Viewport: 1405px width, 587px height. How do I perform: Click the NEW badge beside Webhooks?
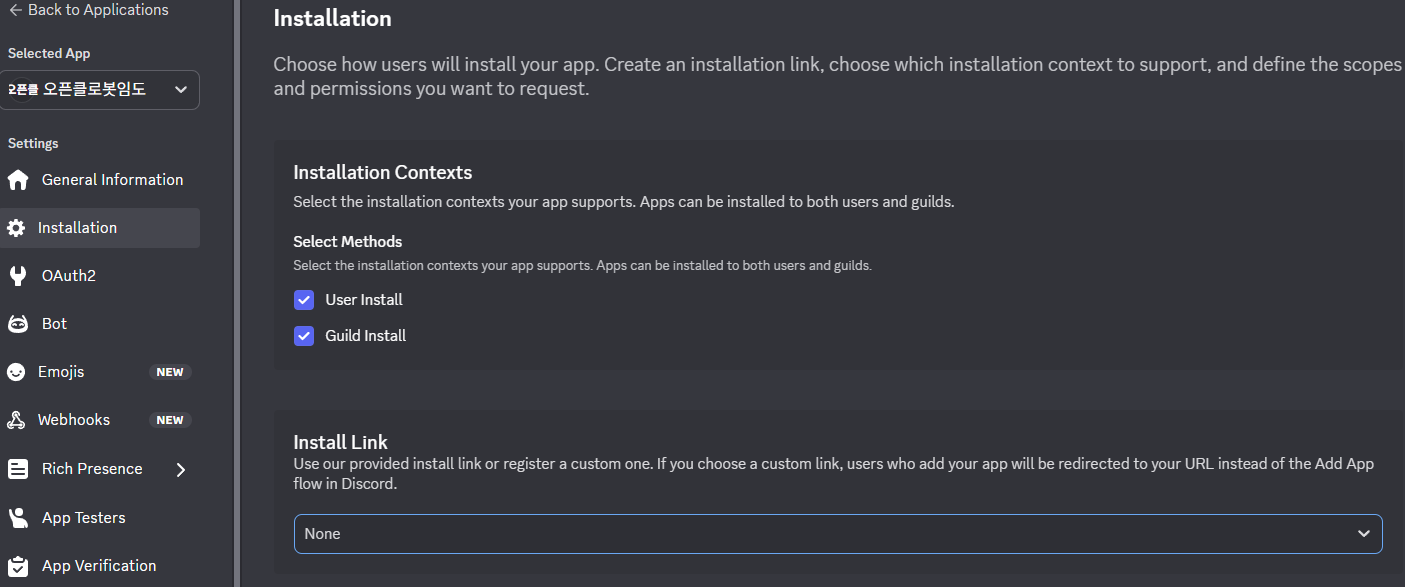(x=170, y=420)
